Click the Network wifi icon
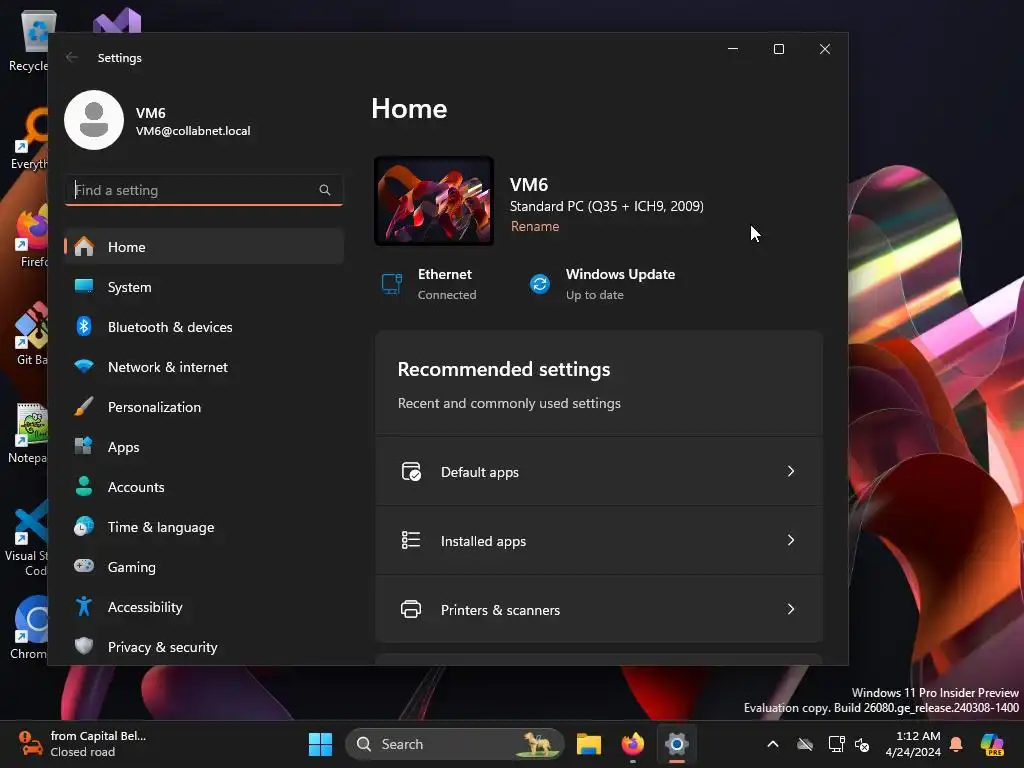 84,366
